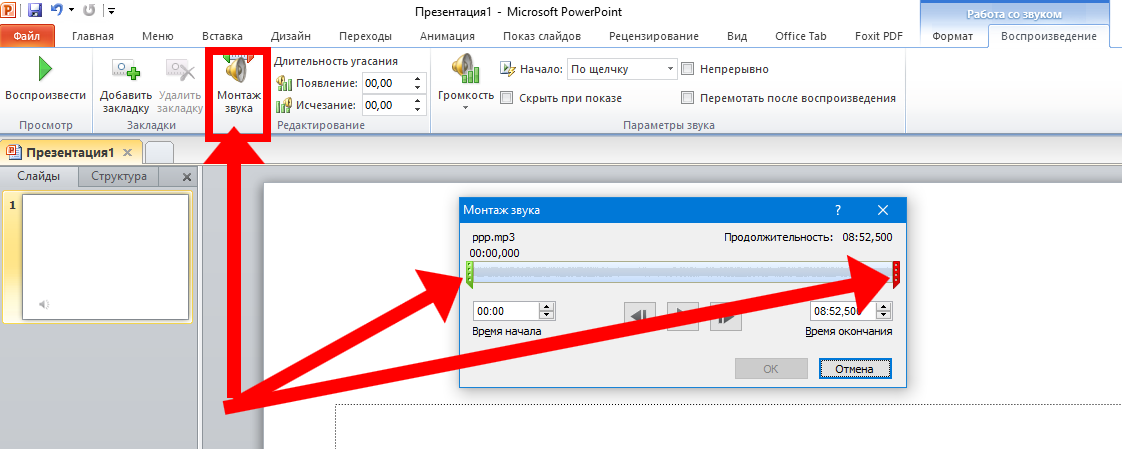Screen dimensions: 1122x449
Task: Switch to the Вставка ribbon tab
Action: [x=222, y=37]
